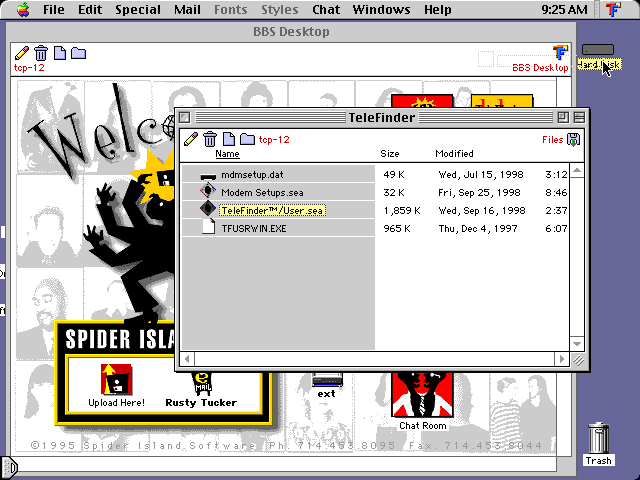Sort file list by Modified column

pos(454,154)
